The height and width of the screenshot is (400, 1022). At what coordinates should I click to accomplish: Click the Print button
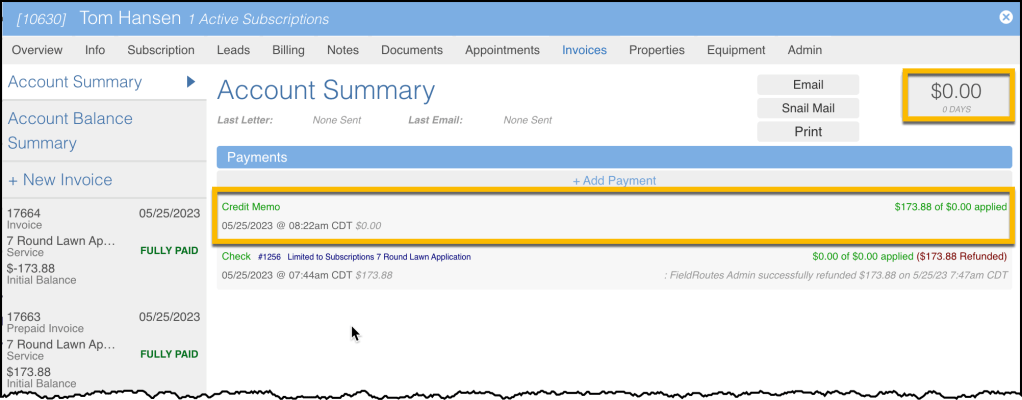tap(807, 132)
